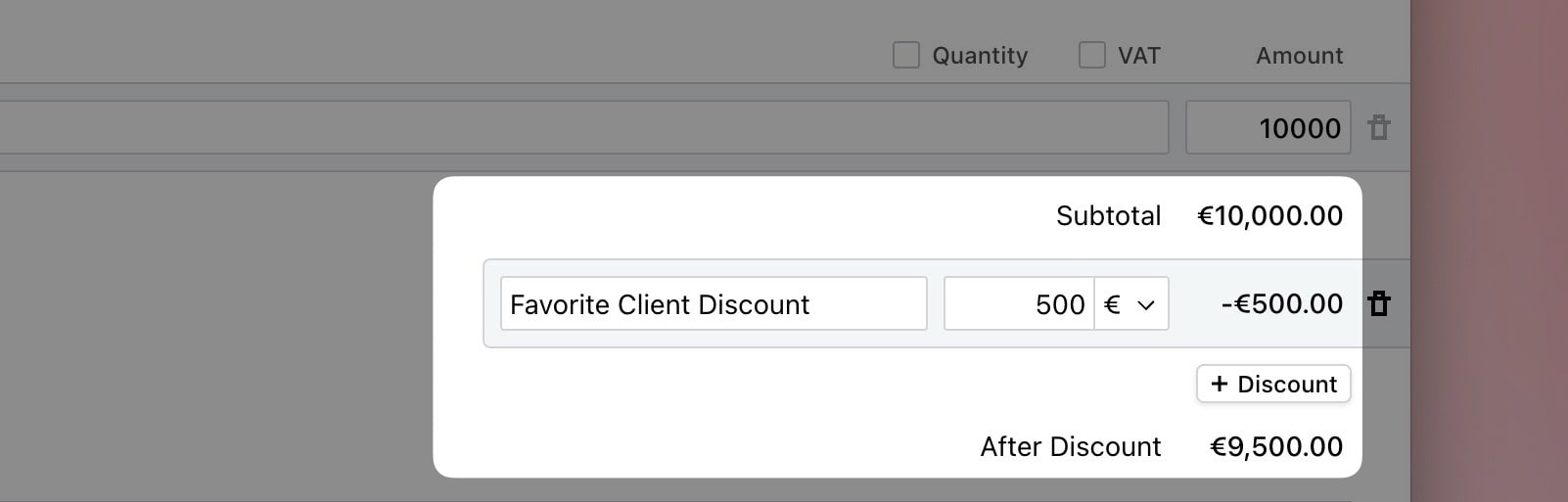1568x502 pixels.
Task: Focus the Favorite Client Discount name field
Action: coord(713,304)
